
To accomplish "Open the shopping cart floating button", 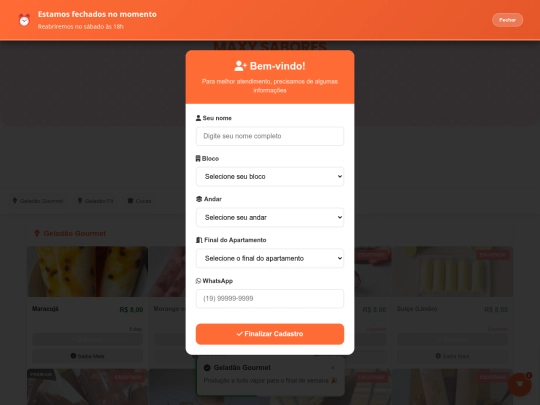I will click(520, 384).
